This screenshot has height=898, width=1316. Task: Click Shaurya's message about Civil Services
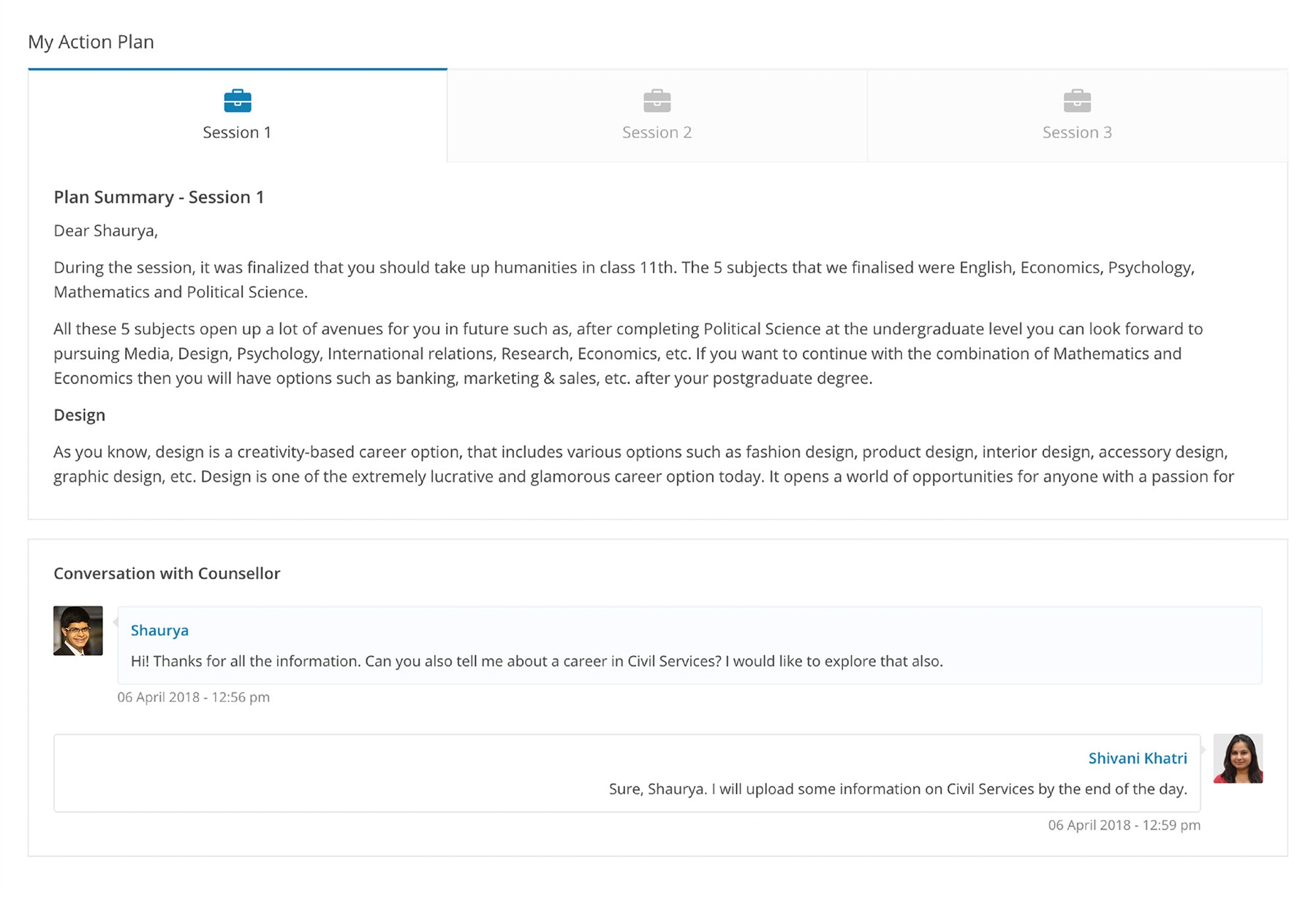point(537,661)
